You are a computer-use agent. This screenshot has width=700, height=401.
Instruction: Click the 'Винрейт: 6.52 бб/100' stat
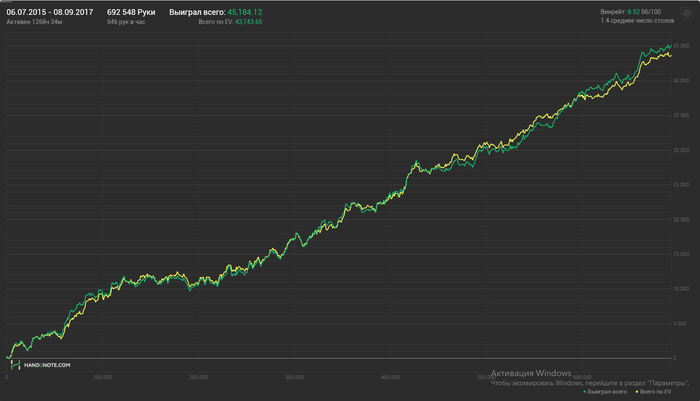tap(630, 12)
